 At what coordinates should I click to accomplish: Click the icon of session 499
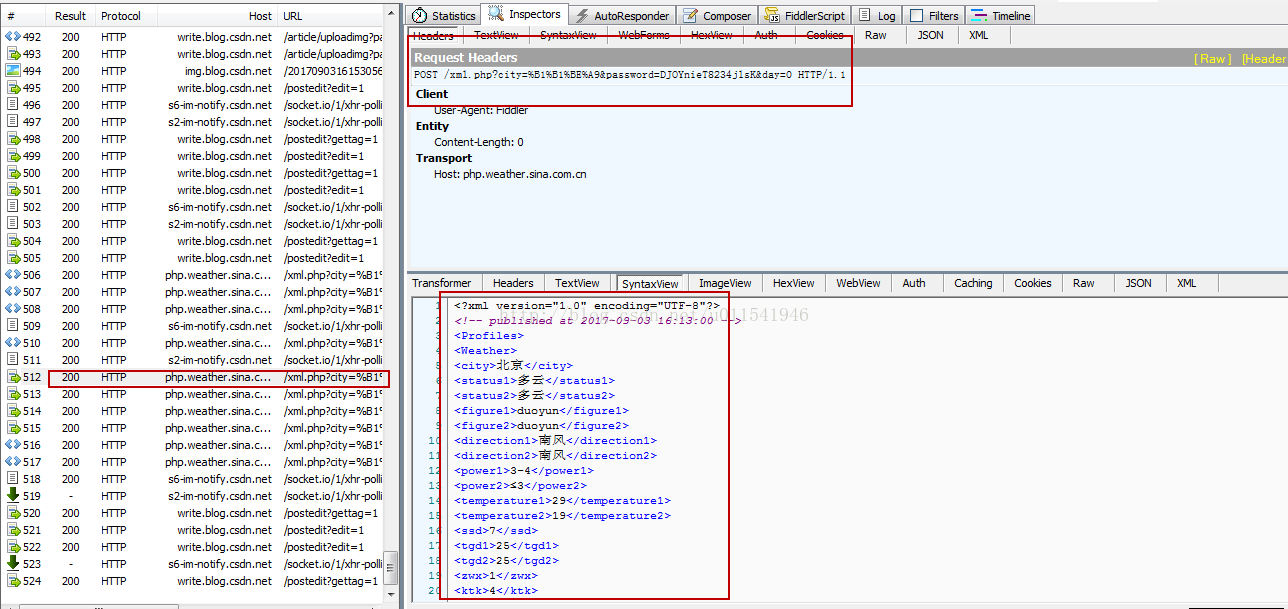[x=13, y=156]
